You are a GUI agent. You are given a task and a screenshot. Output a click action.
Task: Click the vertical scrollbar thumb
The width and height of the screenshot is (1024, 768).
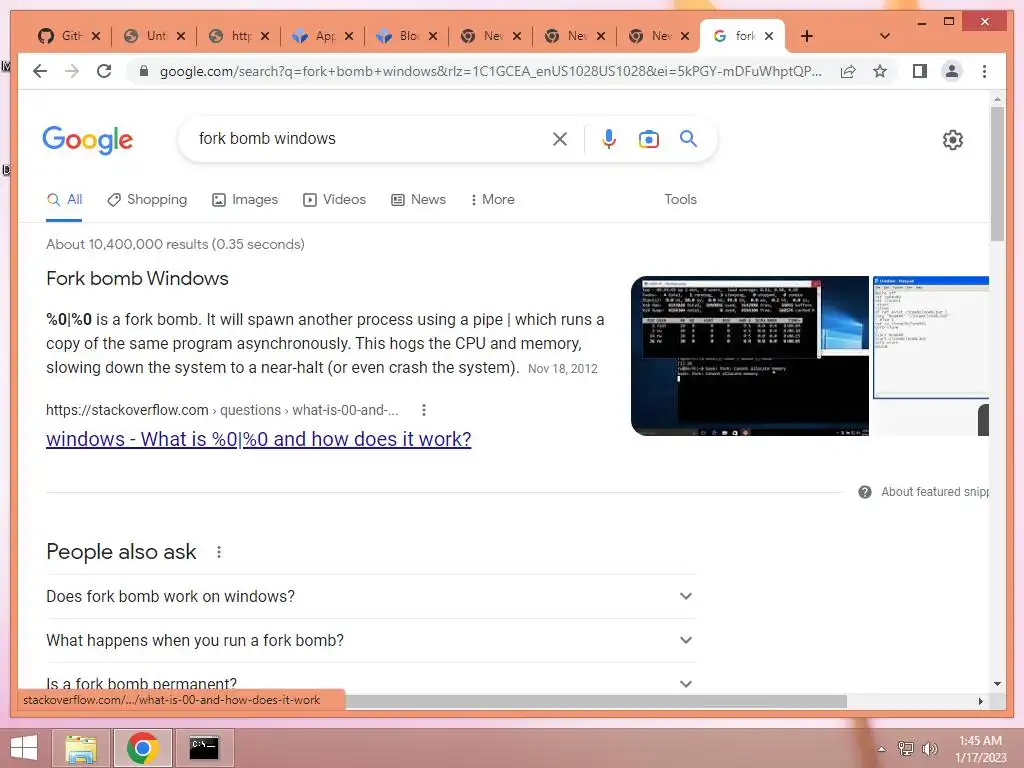coord(997,173)
